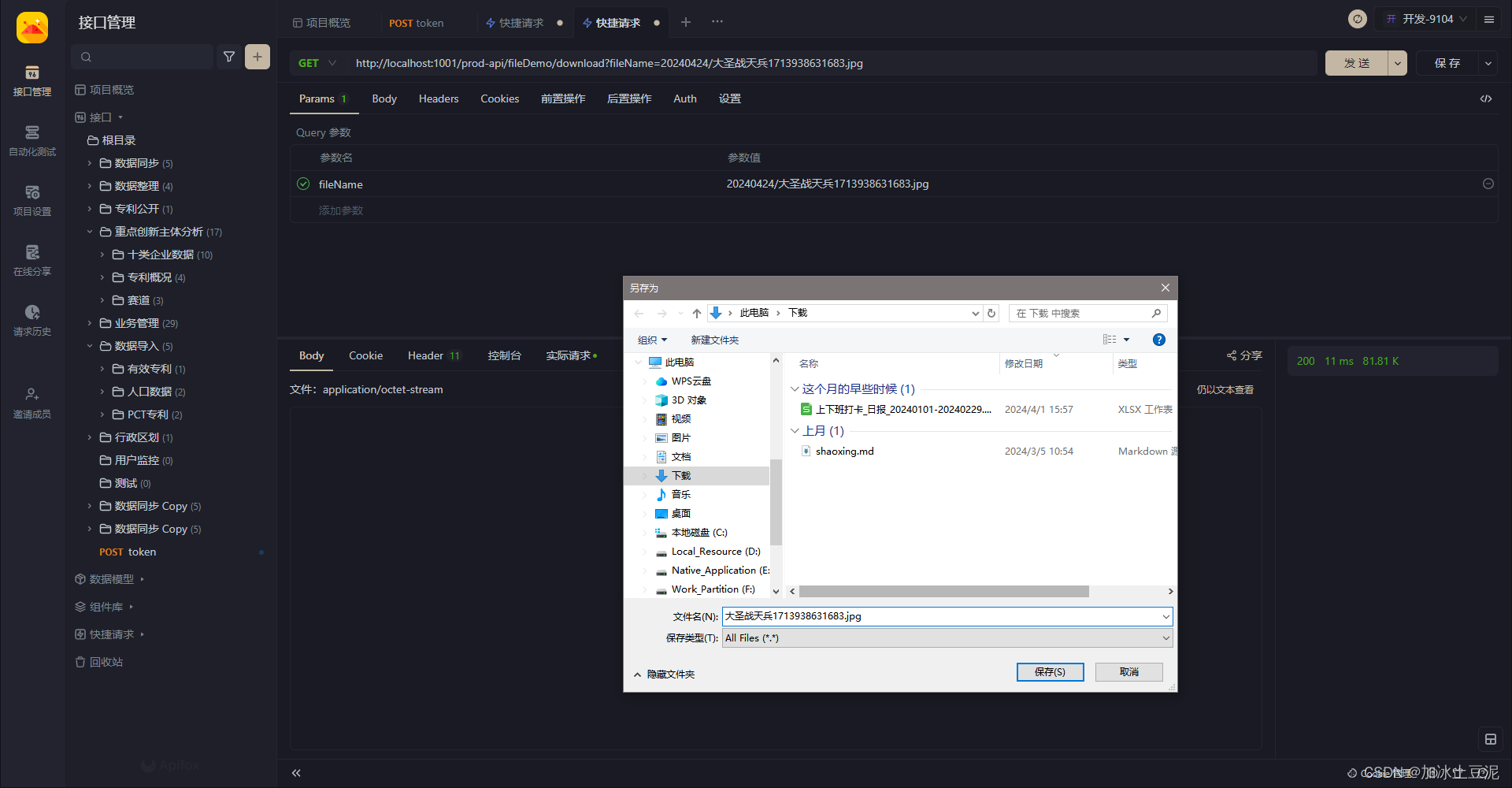The height and width of the screenshot is (788, 1512).
Task: Open the 前置操作 tab
Action: 563,98
